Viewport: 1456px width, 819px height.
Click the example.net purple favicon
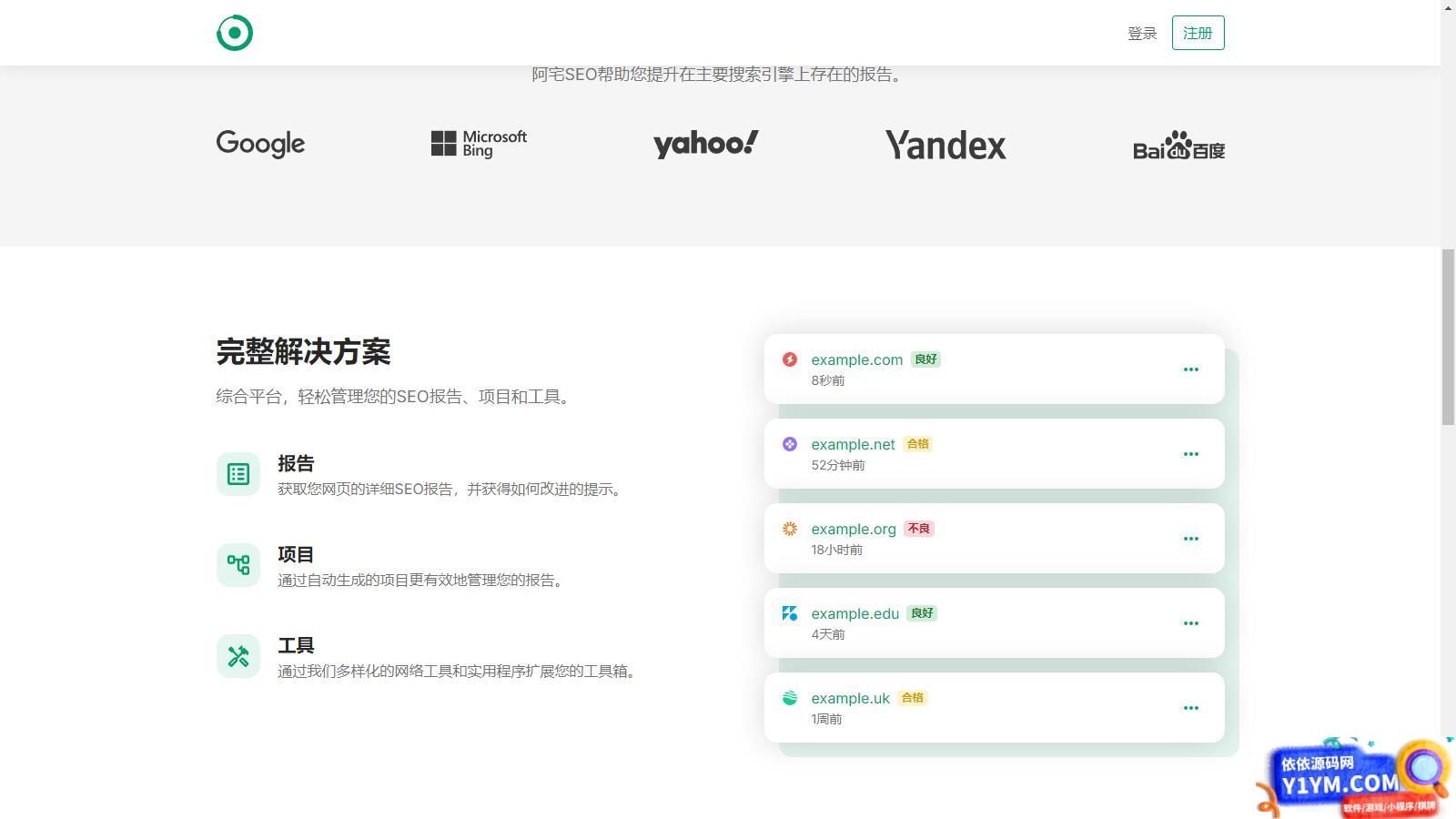click(x=790, y=444)
